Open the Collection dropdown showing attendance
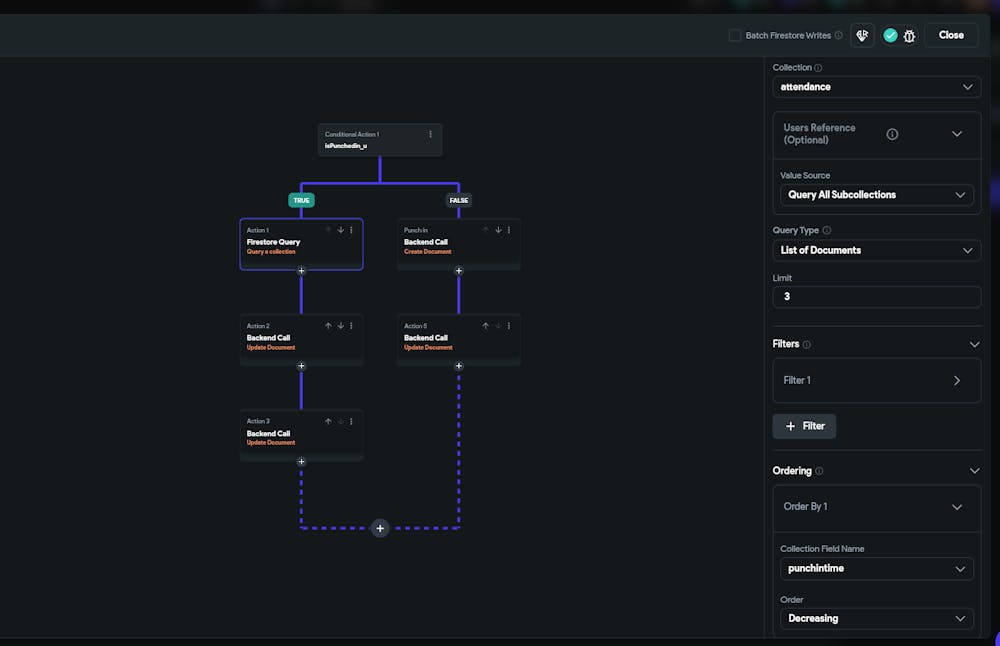 (x=876, y=87)
